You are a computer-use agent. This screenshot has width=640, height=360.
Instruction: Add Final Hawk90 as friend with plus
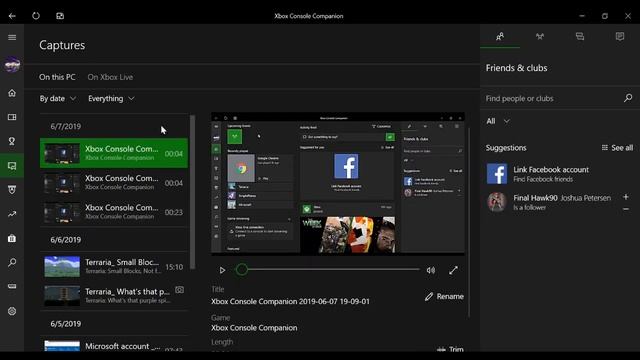[x=626, y=197]
